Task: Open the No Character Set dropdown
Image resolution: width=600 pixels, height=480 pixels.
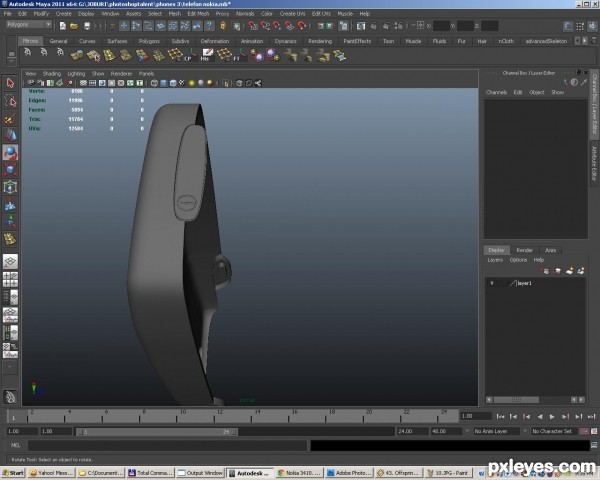Action: pos(554,431)
